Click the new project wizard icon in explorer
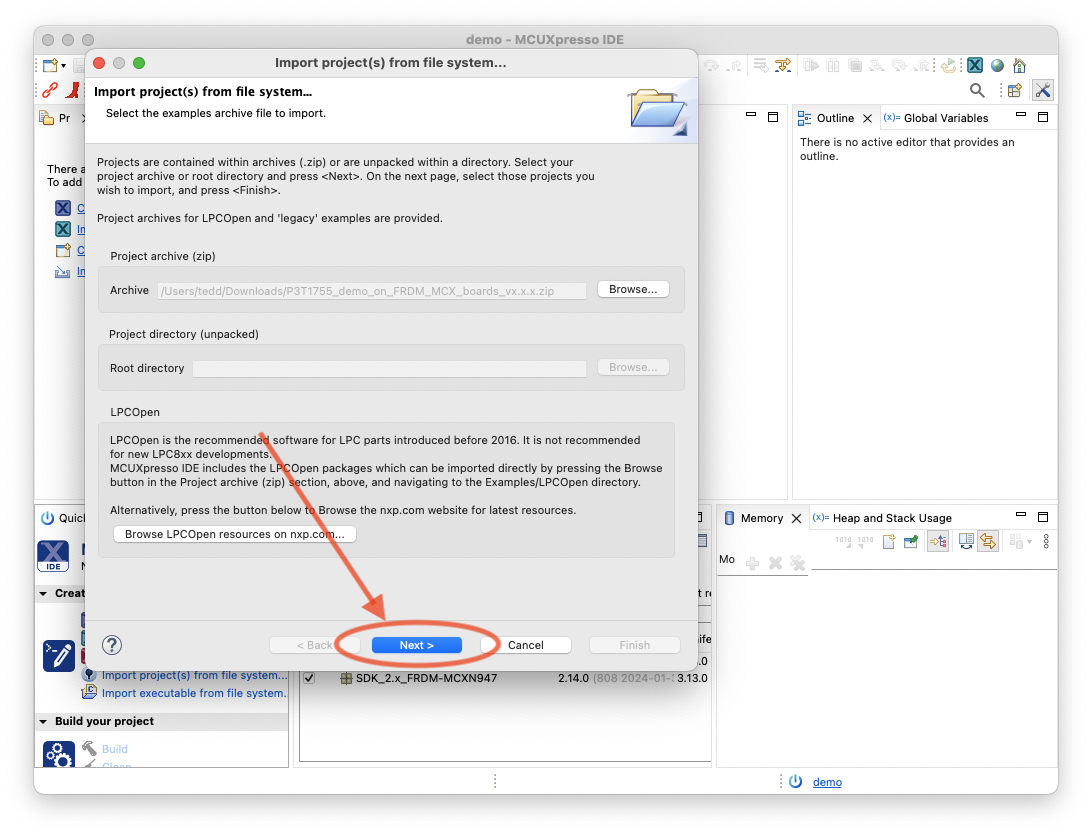Viewport: 1092px width, 836px height. pos(63,250)
